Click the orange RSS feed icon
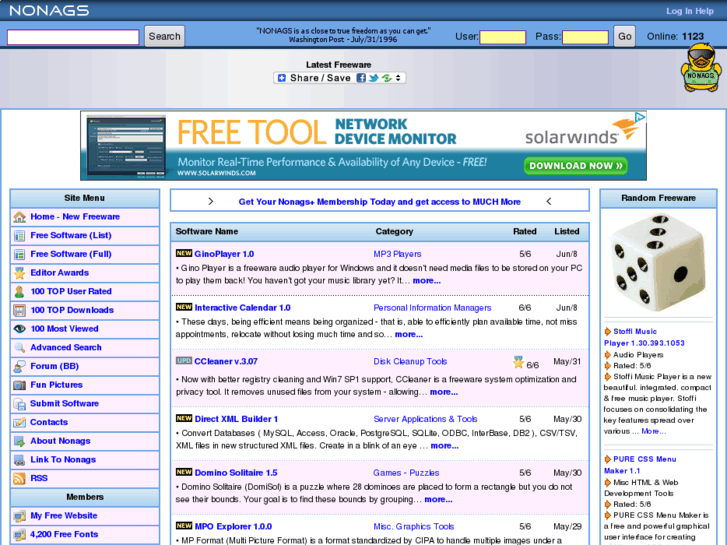This screenshot has width=727, height=545. [x=19, y=478]
